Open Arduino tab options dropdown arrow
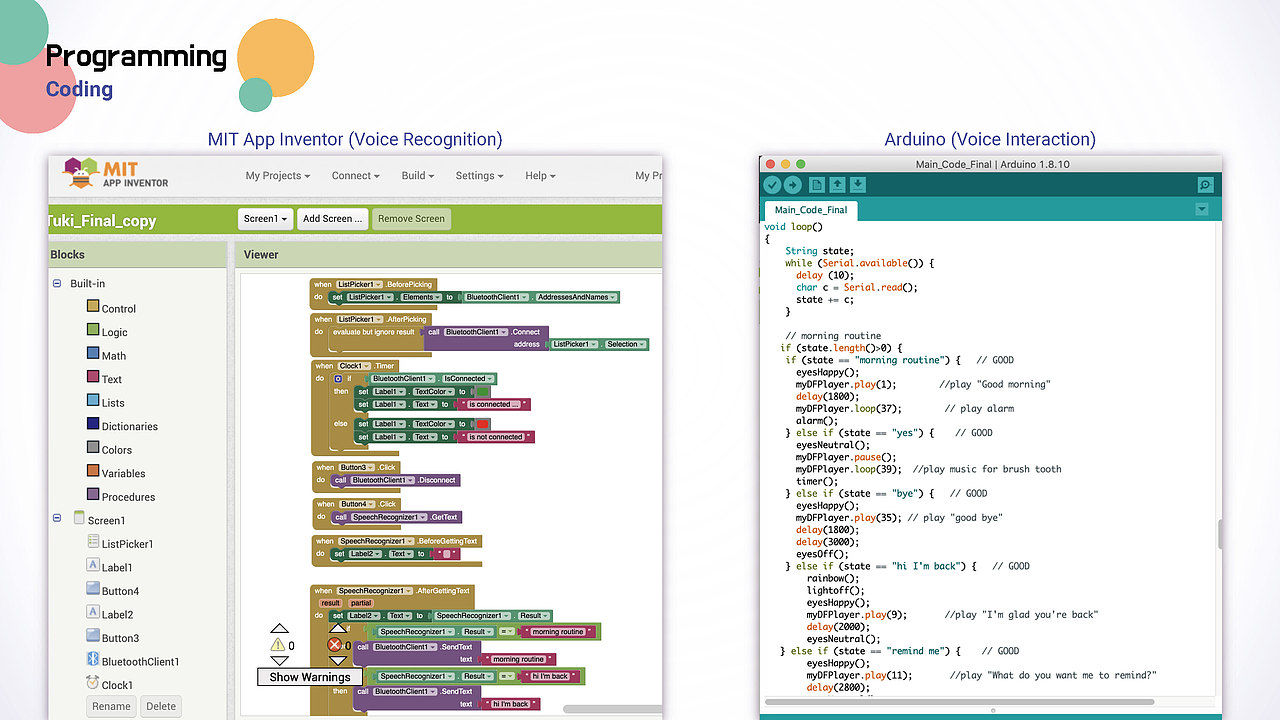 click(x=1202, y=209)
